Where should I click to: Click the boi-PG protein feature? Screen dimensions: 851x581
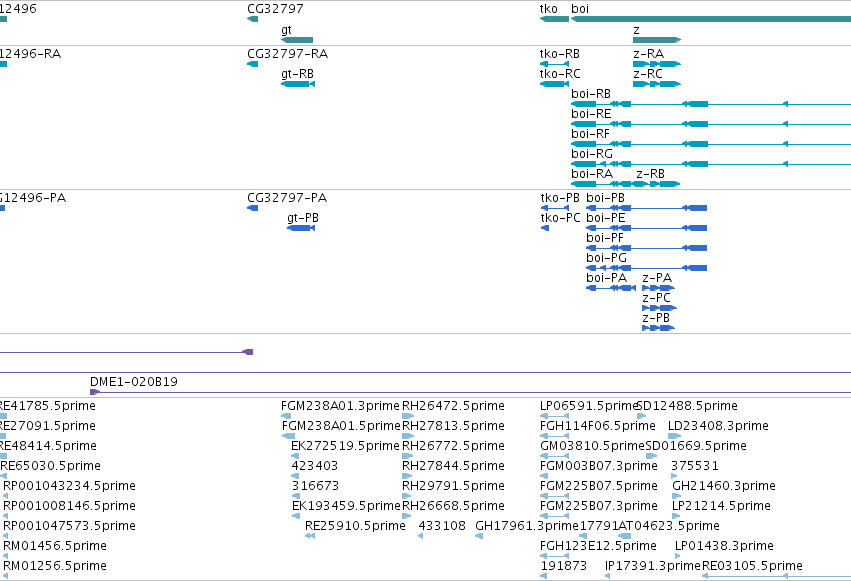646,268
